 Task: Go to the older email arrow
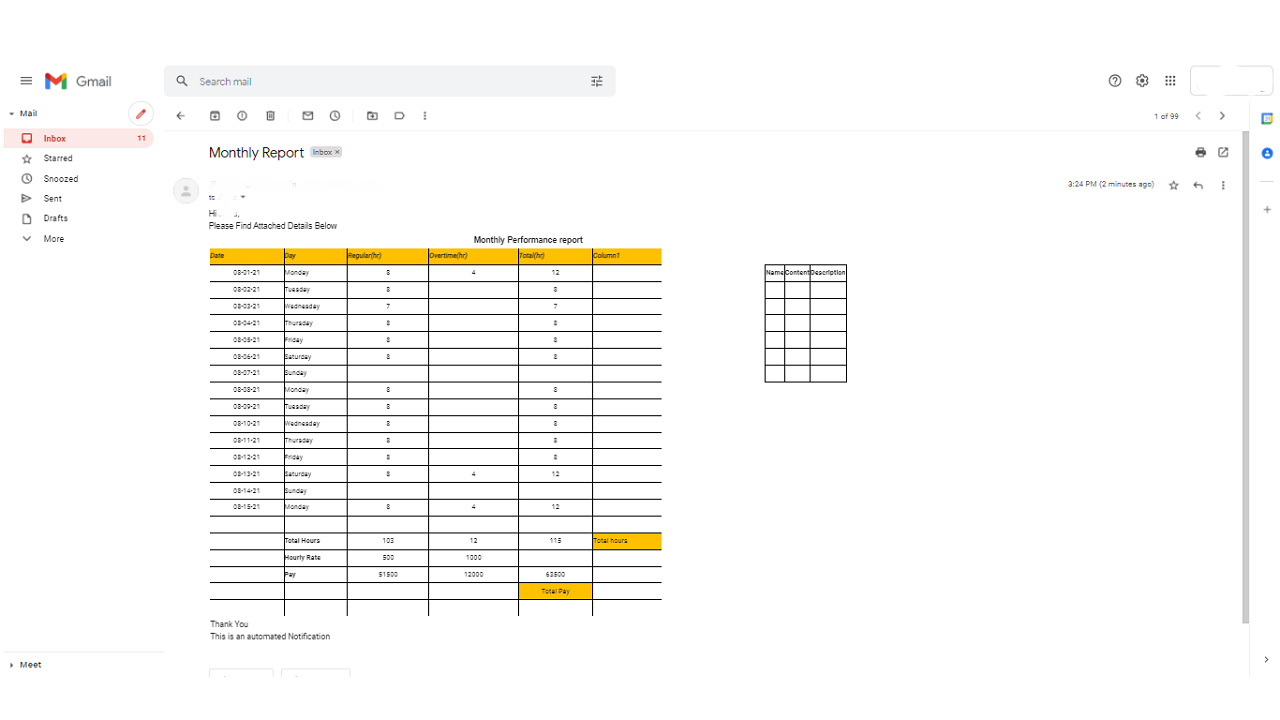(1222, 116)
